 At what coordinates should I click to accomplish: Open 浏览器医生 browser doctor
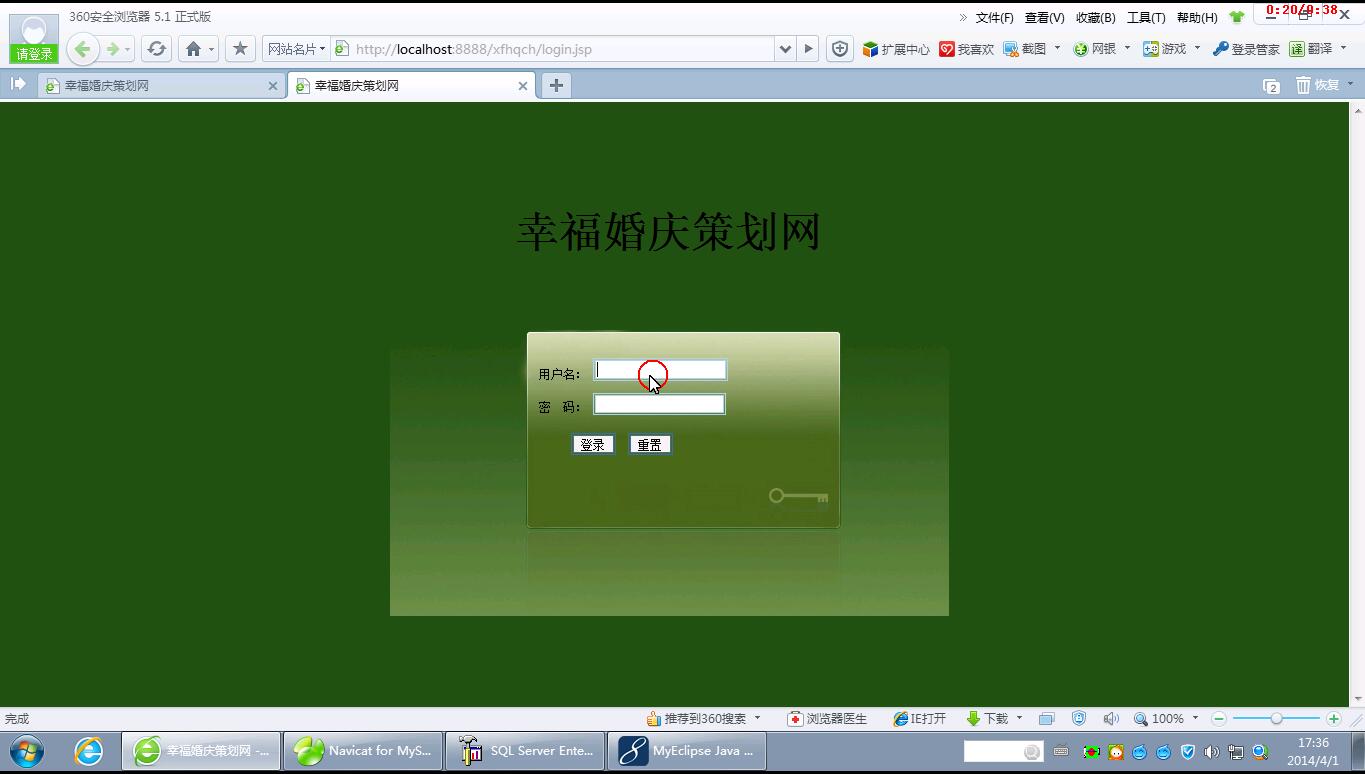tap(828, 719)
